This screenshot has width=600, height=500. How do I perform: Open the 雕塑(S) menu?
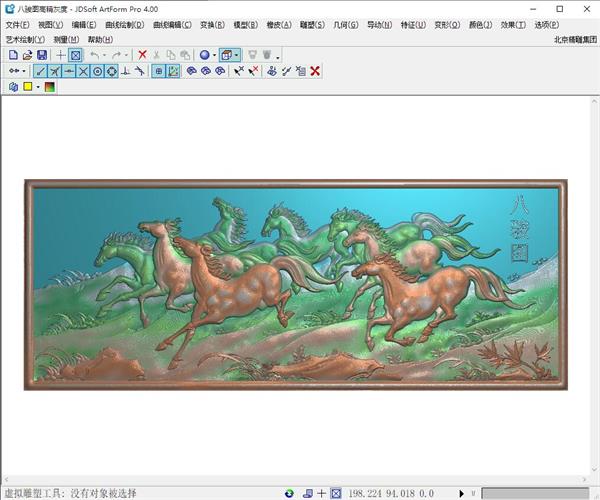[x=312, y=25]
